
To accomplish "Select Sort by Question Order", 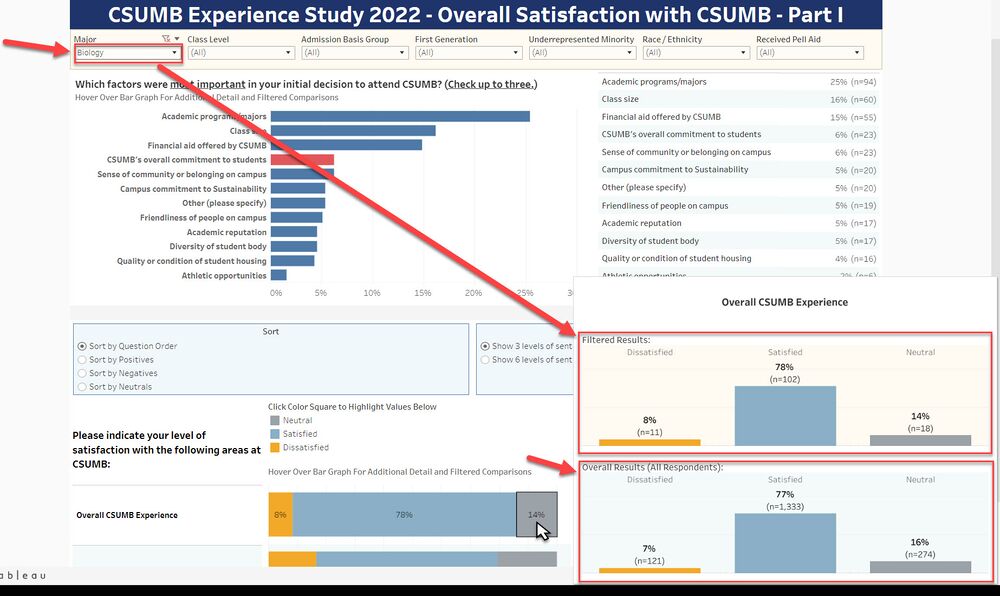I will pos(82,346).
